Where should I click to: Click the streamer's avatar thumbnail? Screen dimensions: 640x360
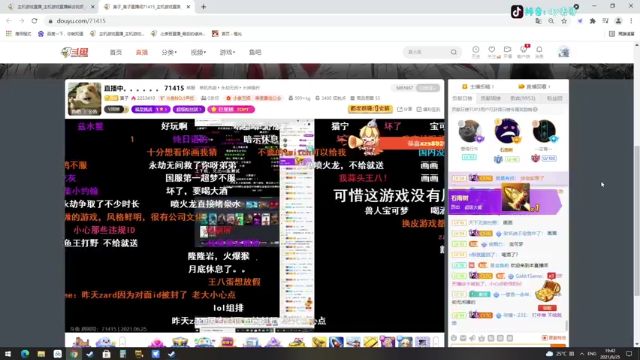[84, 98]
